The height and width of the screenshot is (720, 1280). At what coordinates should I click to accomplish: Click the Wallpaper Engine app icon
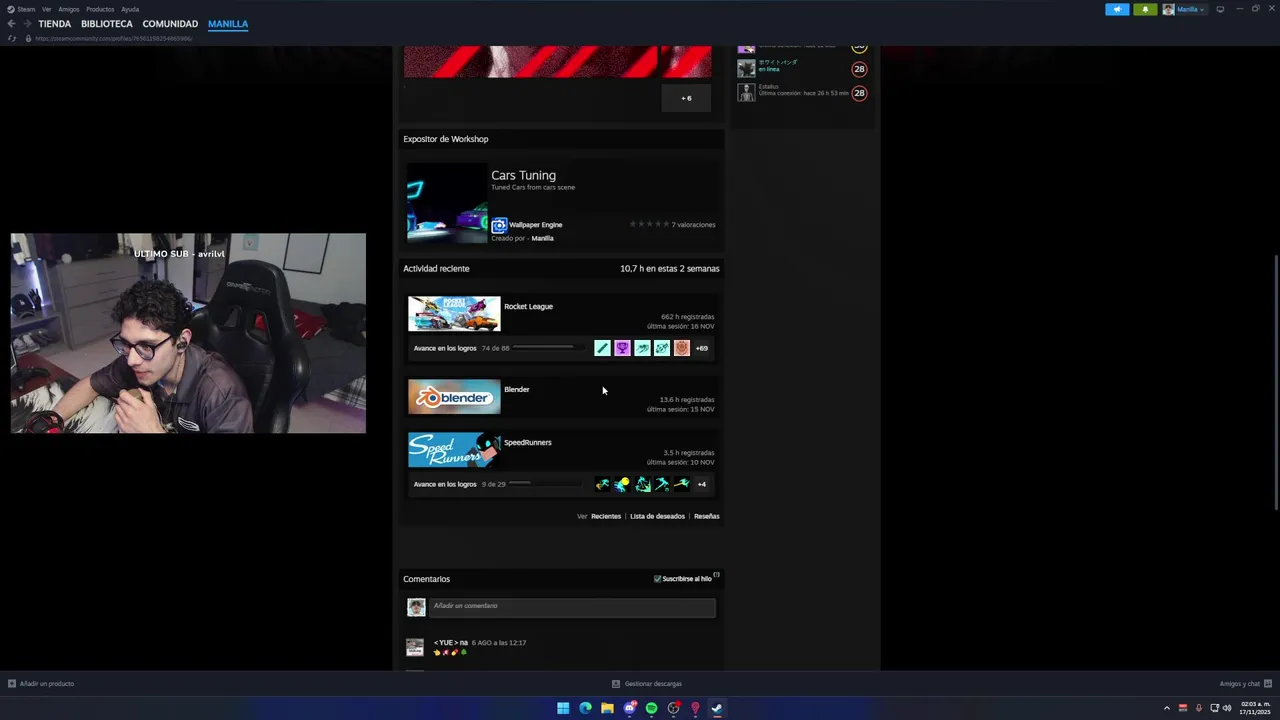pyautogui.click(x=499, y=225)
